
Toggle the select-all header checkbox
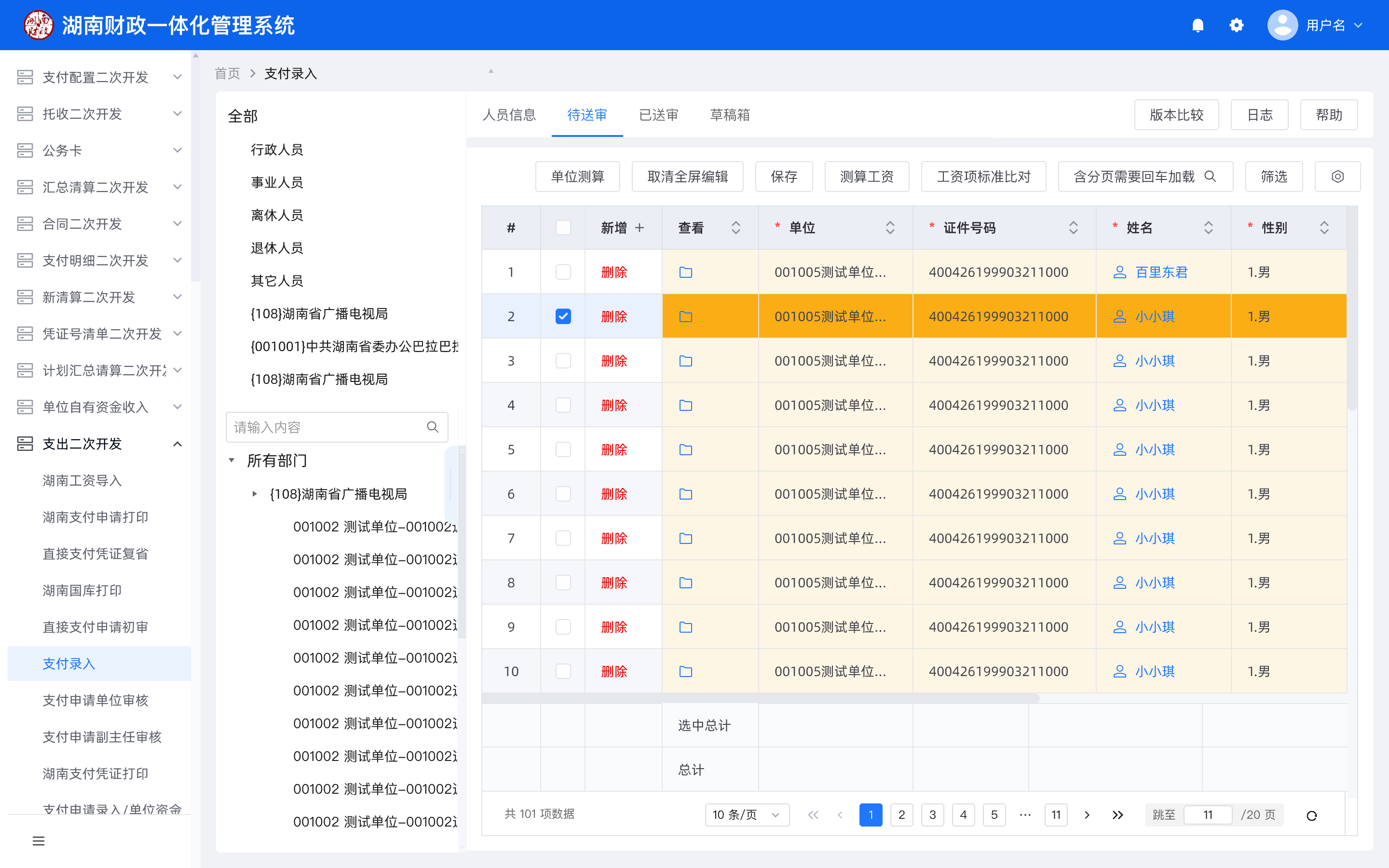click(x=563, y=228)
